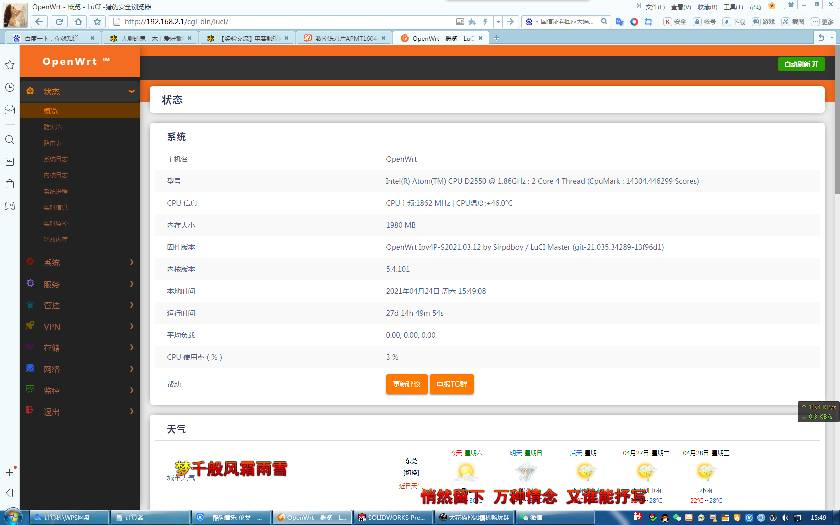840x525 pixels.
Task: Toggle the green auto refresh button
Action: click(801, 64)
